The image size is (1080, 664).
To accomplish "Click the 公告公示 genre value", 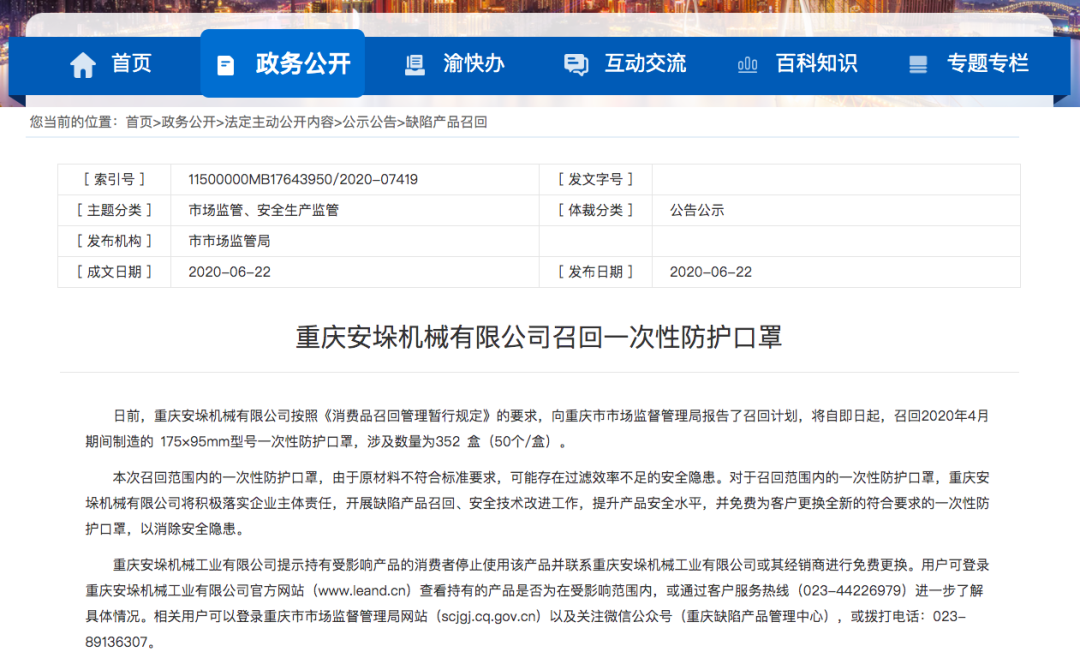I will (697, 210).
